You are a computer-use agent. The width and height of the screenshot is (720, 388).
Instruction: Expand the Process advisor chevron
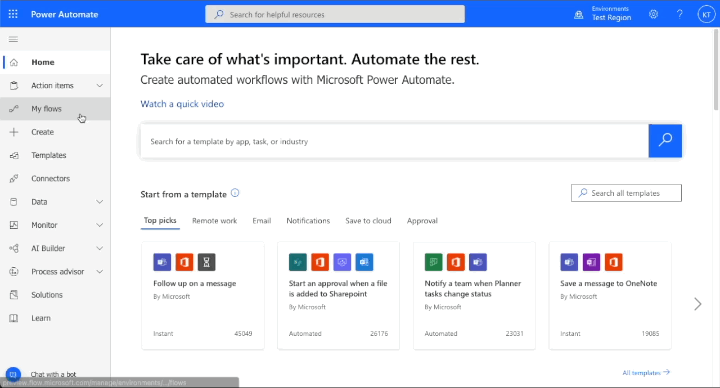pyautogui.click(x=100, y=271)
